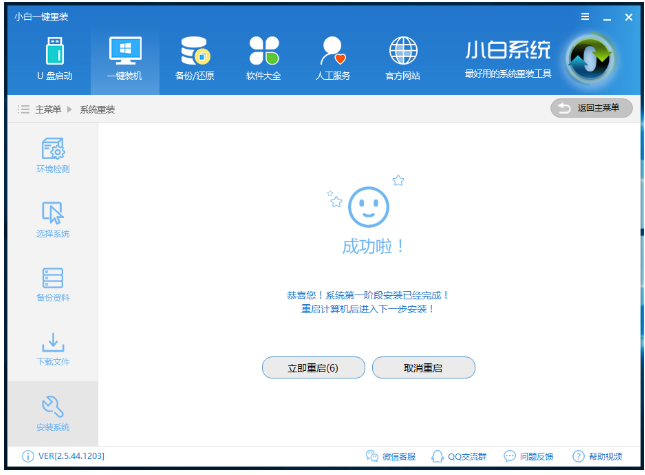Viewport: 645px width, 475px height.
Task: Click 选择系统 step in sidebar
Action: point(53,220)
